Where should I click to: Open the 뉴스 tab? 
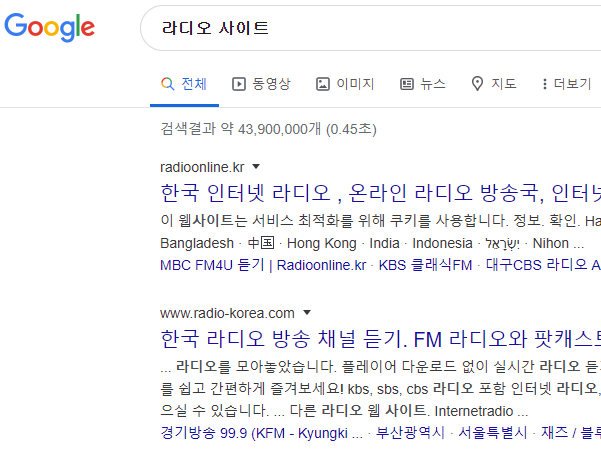[423, 84]
